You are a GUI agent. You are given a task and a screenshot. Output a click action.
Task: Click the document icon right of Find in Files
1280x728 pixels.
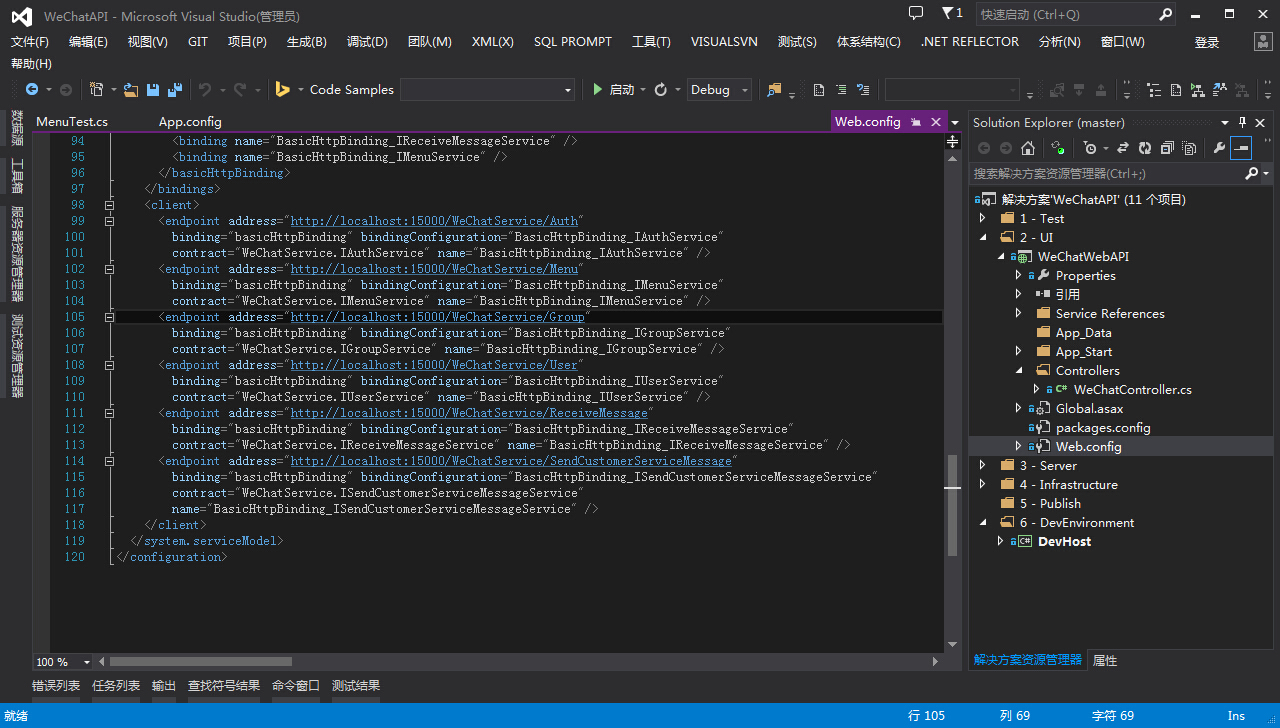click(819, 89)
